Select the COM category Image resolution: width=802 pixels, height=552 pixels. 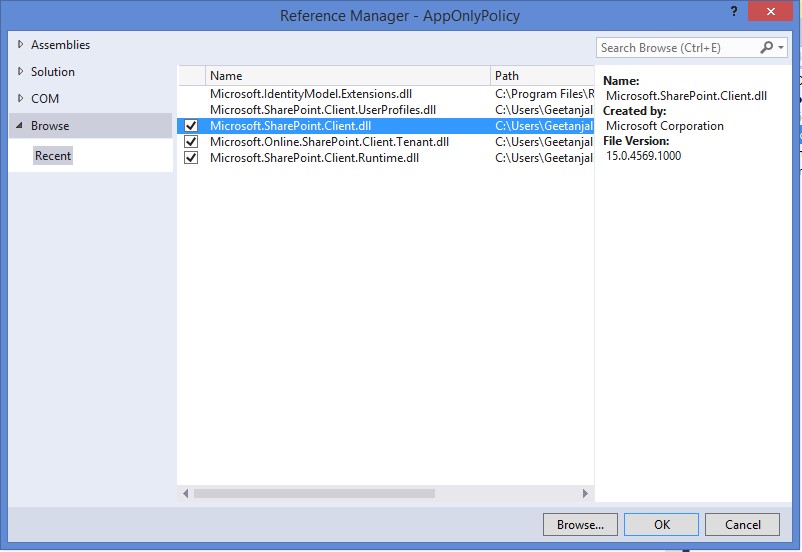point(45,98)
